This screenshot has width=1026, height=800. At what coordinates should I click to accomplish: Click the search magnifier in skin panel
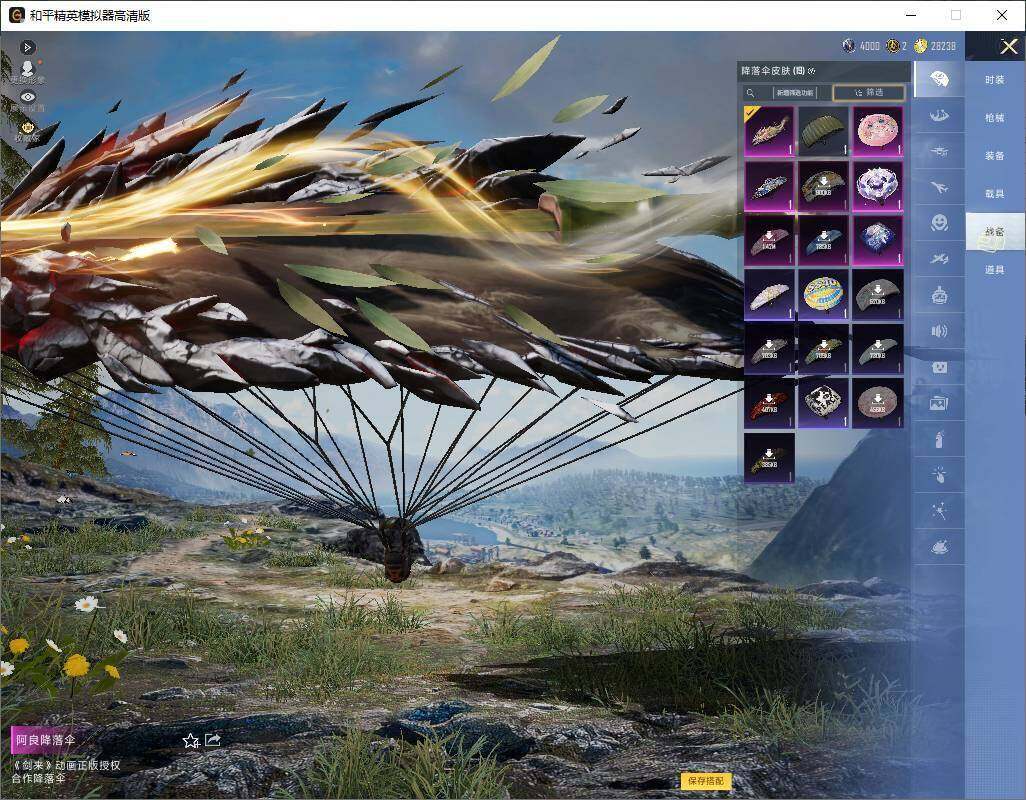[751, 93]
